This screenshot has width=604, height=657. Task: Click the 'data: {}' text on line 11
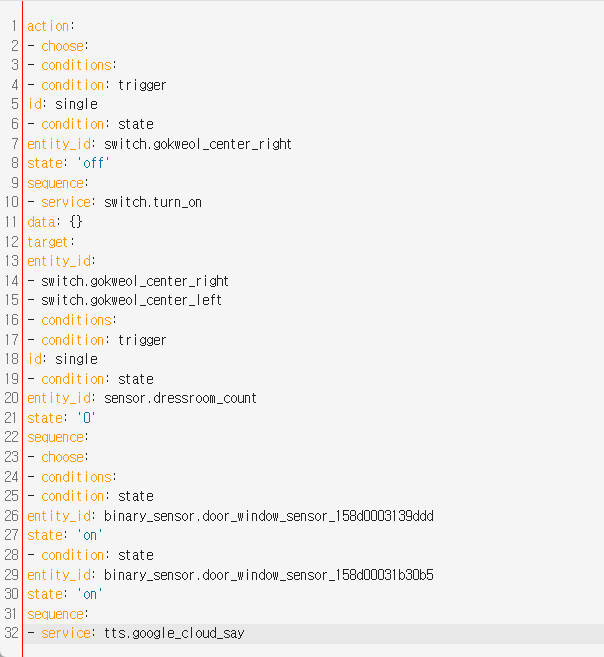click(55, 222)
